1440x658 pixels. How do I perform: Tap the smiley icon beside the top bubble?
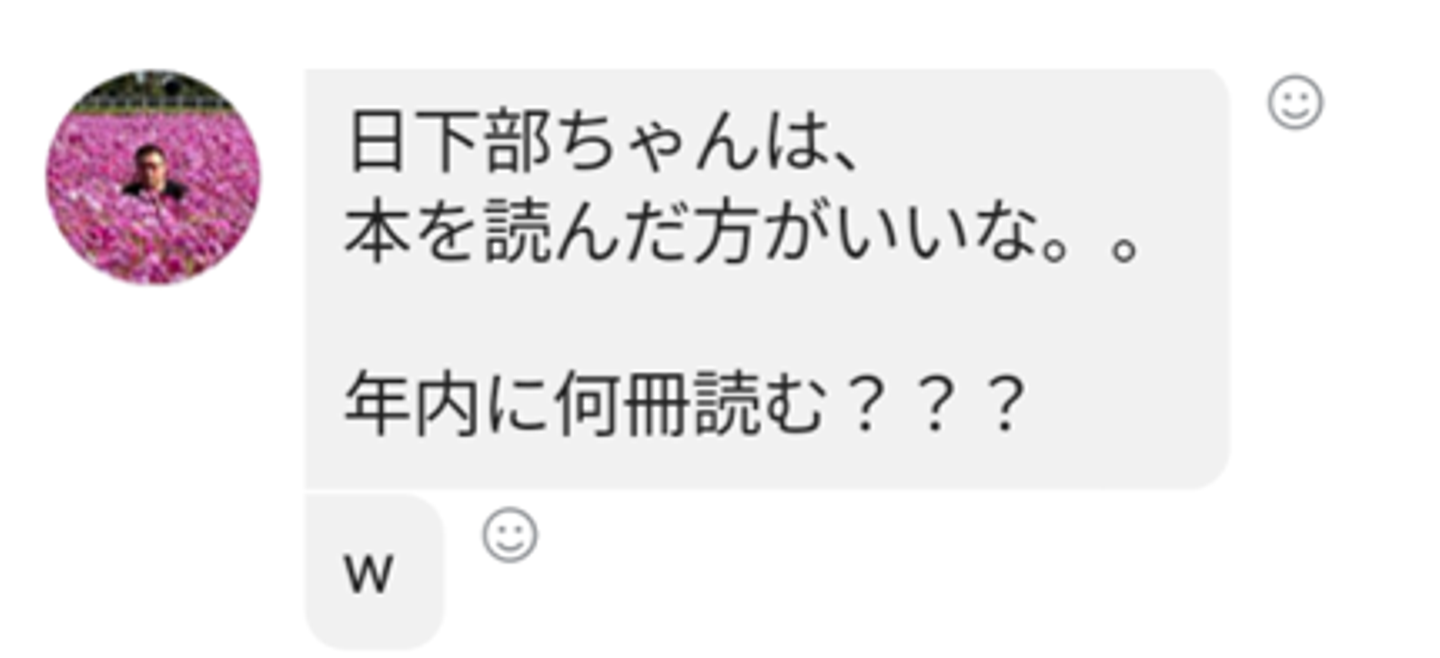[1295, 103]
